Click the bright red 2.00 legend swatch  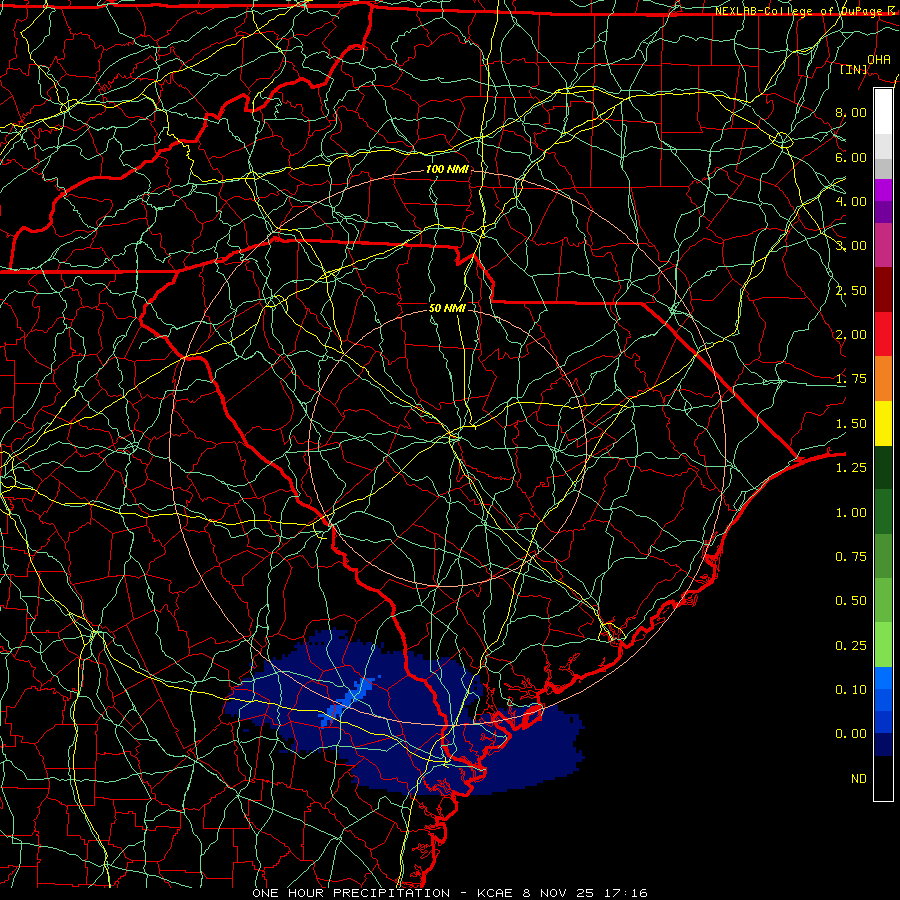pos(883,334)
